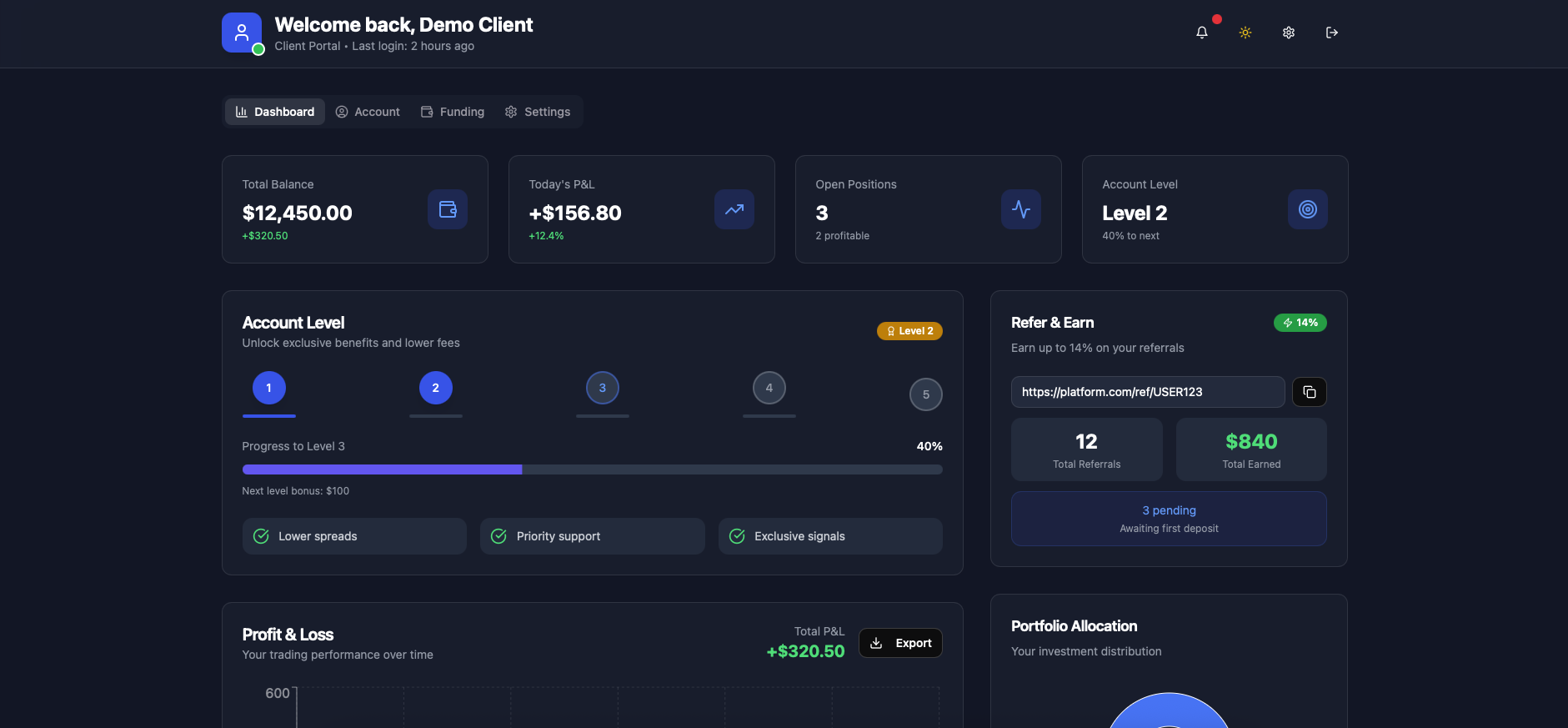Open the notifications bell
Viewport: 1568px width, 728px height.
click(x=1201, y=33)
